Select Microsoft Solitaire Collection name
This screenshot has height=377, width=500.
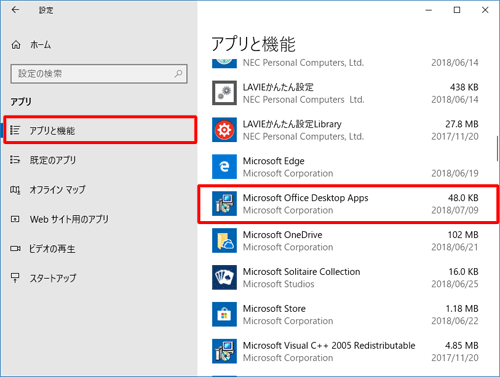[x=301, y=272]
